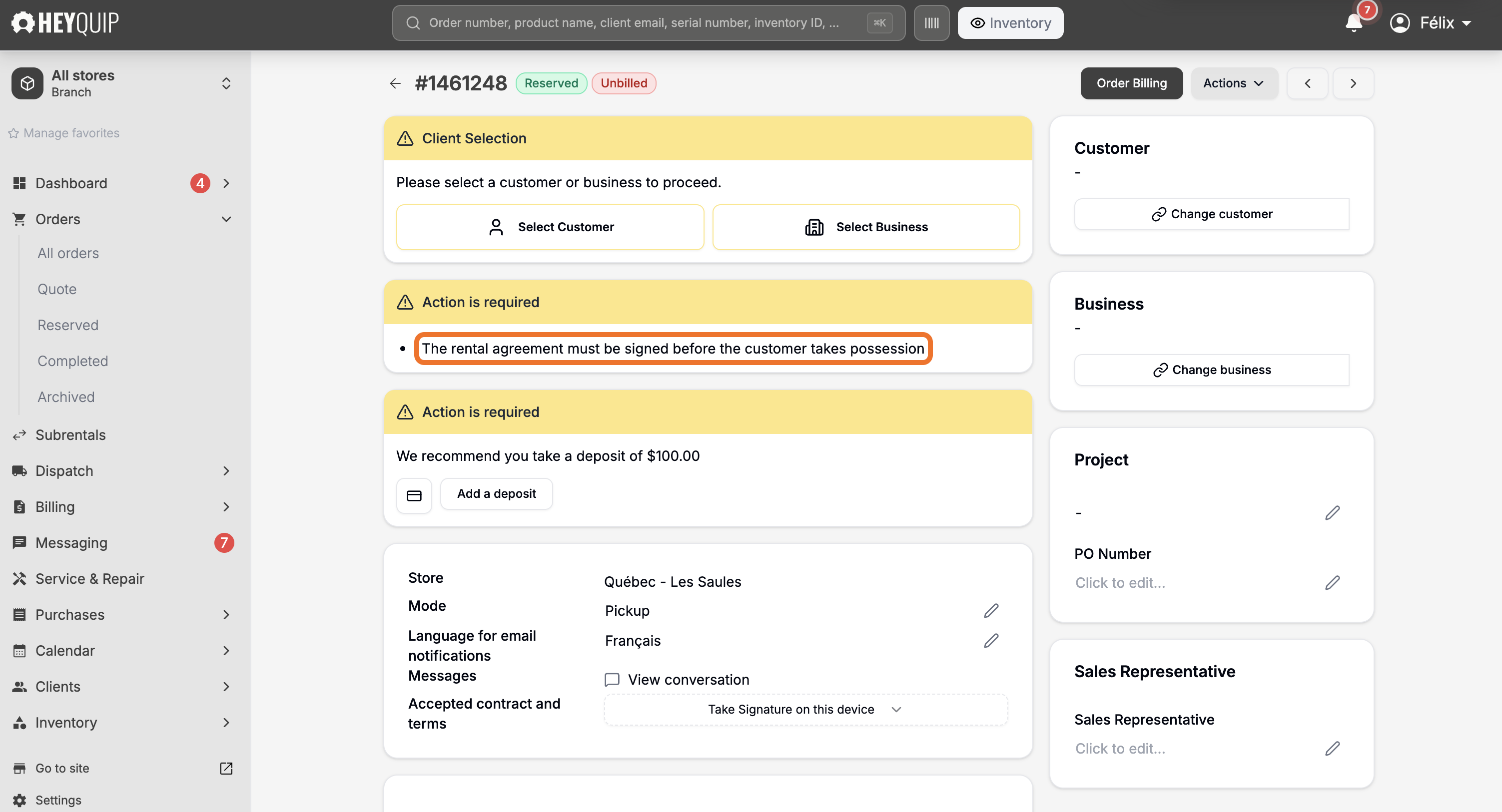Click the credit card icon beside Add a deposit

414,495
